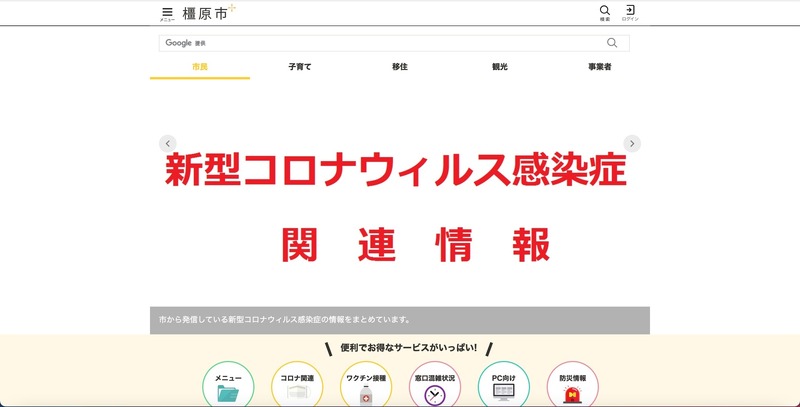Viewport: 800px width, 407px height.
Task: Check the 窓口混雑状況 clock icon
Action: point(435,388)
